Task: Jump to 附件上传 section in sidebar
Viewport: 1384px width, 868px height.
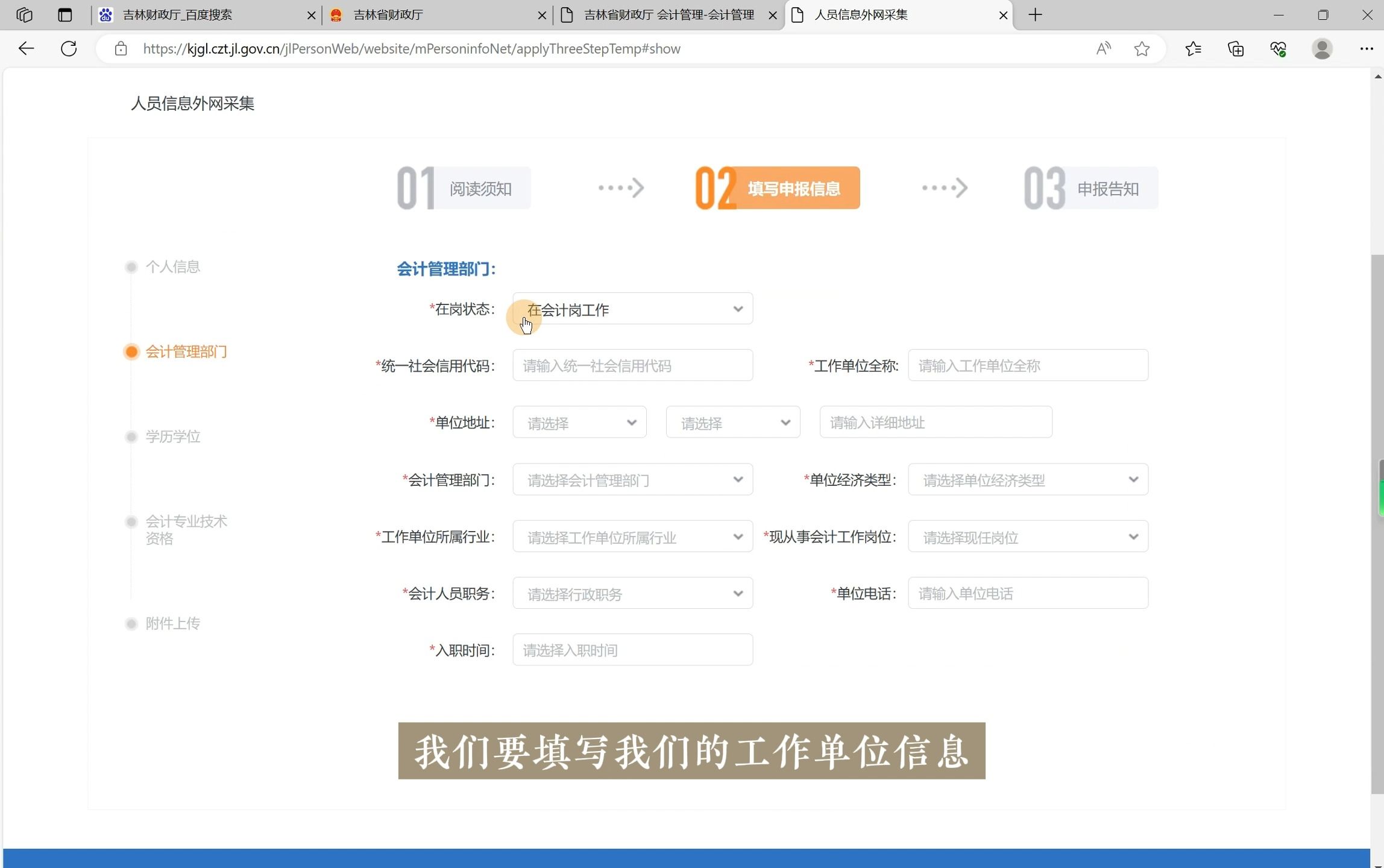Action: tap(173, 623)
